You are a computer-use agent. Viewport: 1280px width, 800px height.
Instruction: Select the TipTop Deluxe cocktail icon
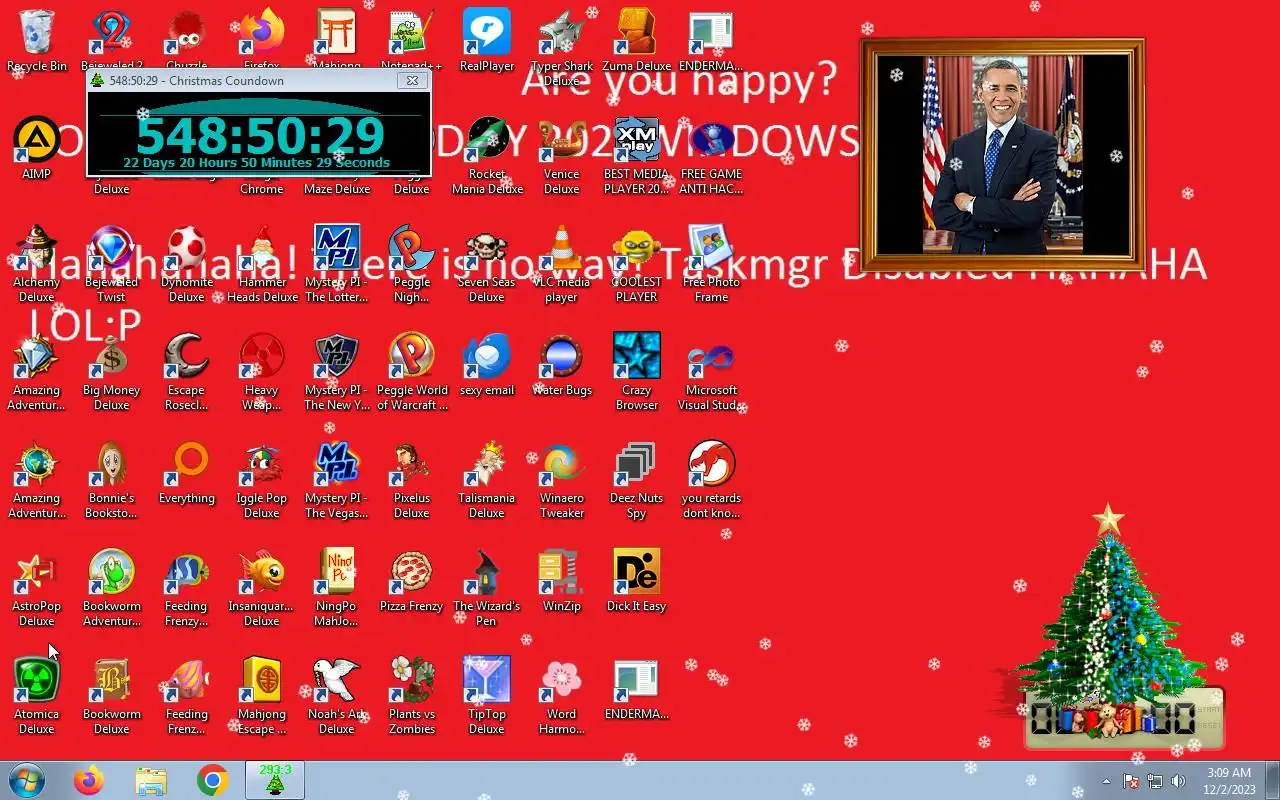click(x=487, y=695)
